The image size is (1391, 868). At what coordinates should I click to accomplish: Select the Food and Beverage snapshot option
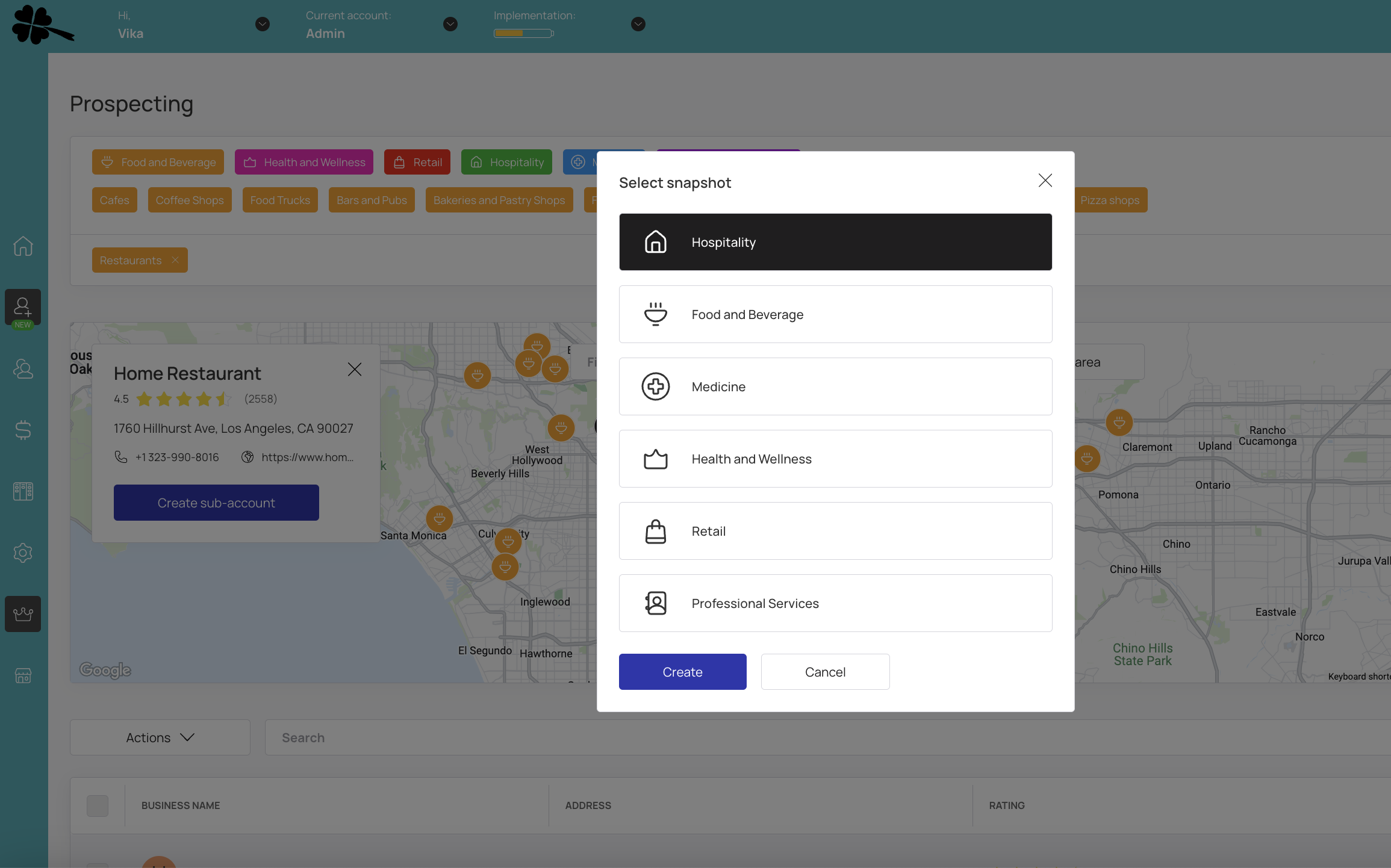pos(835,314)
